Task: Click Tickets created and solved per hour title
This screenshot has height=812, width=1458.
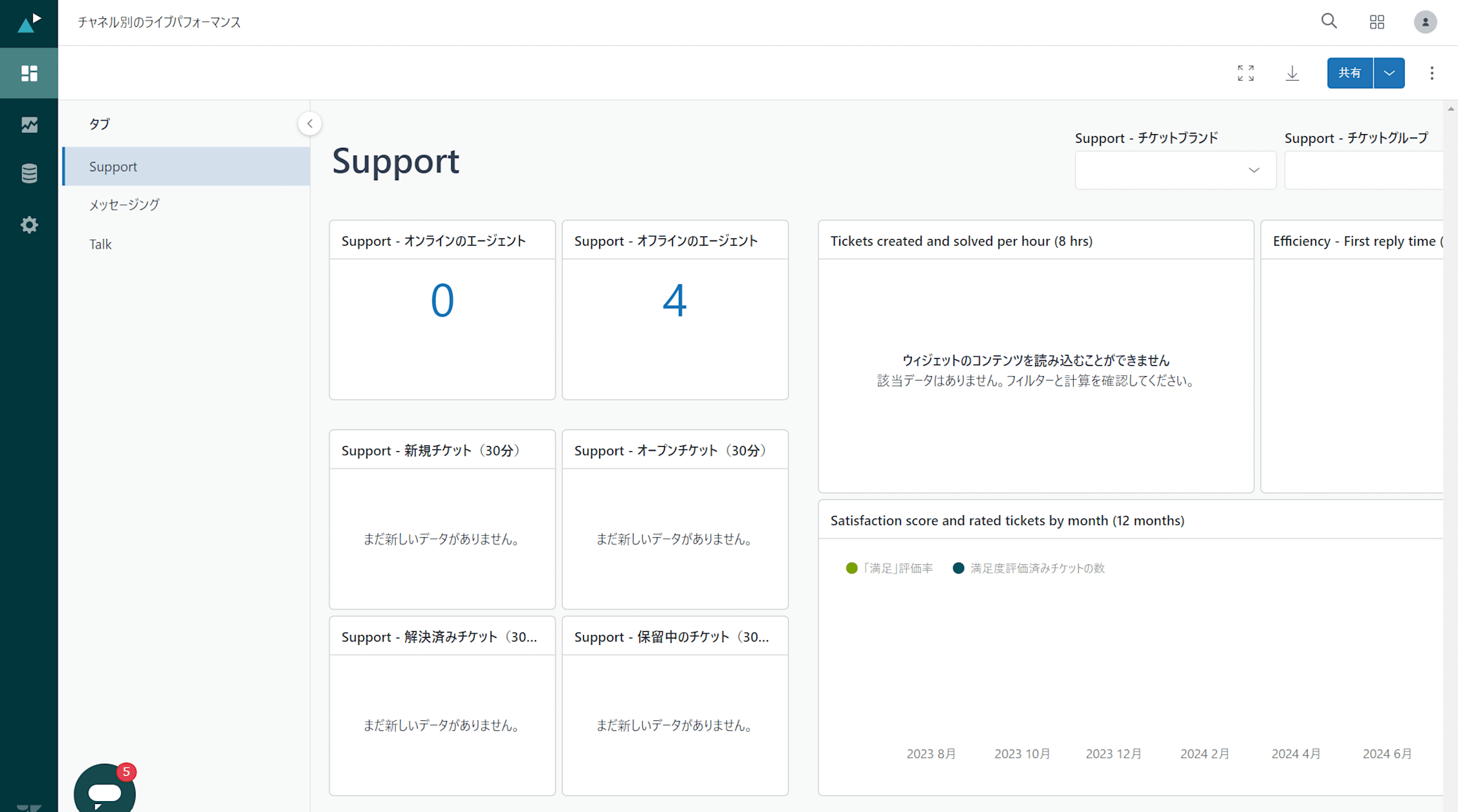Action: [962, 241]
